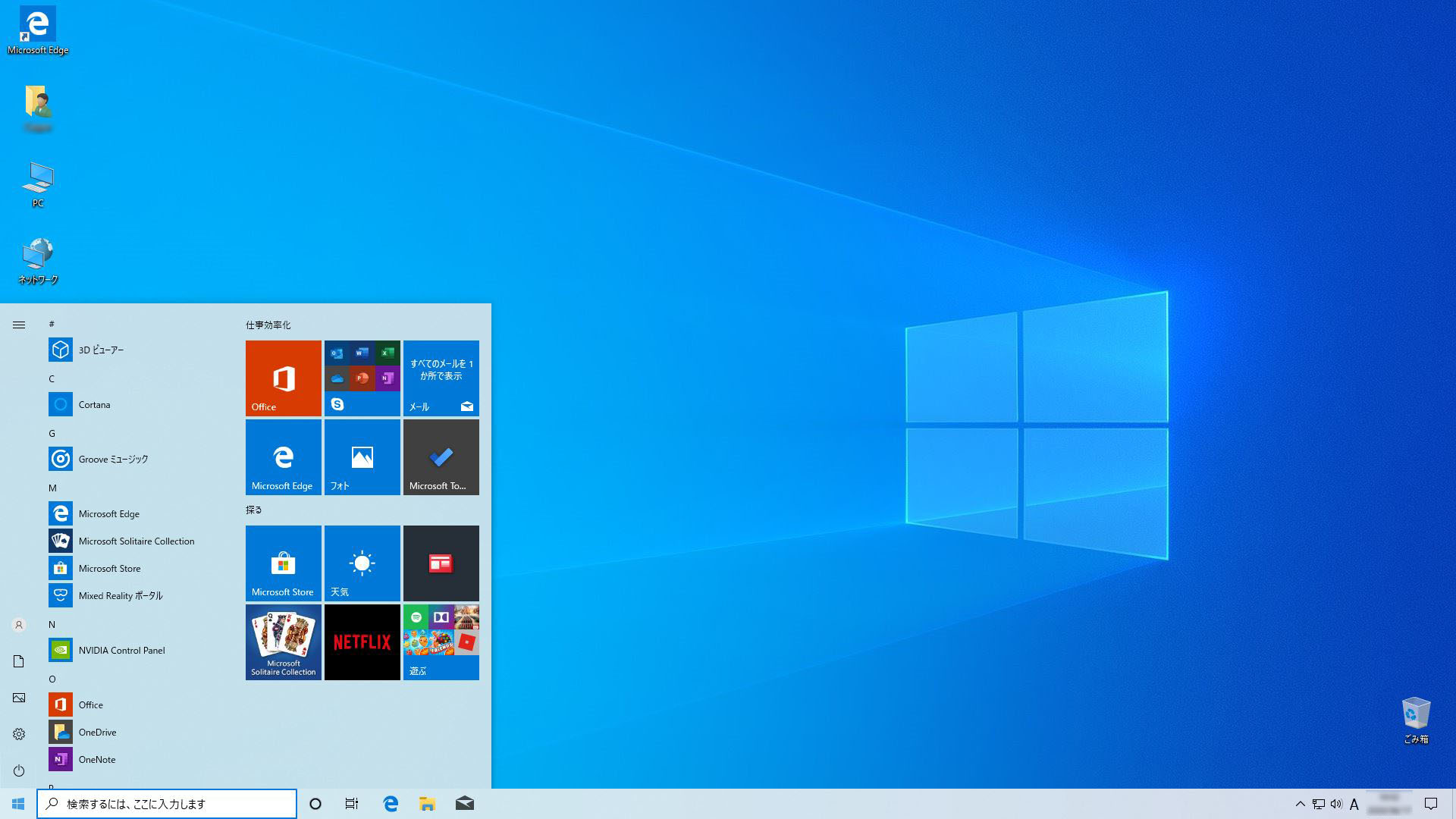Open Settings gear in Start sidebar

19,734
